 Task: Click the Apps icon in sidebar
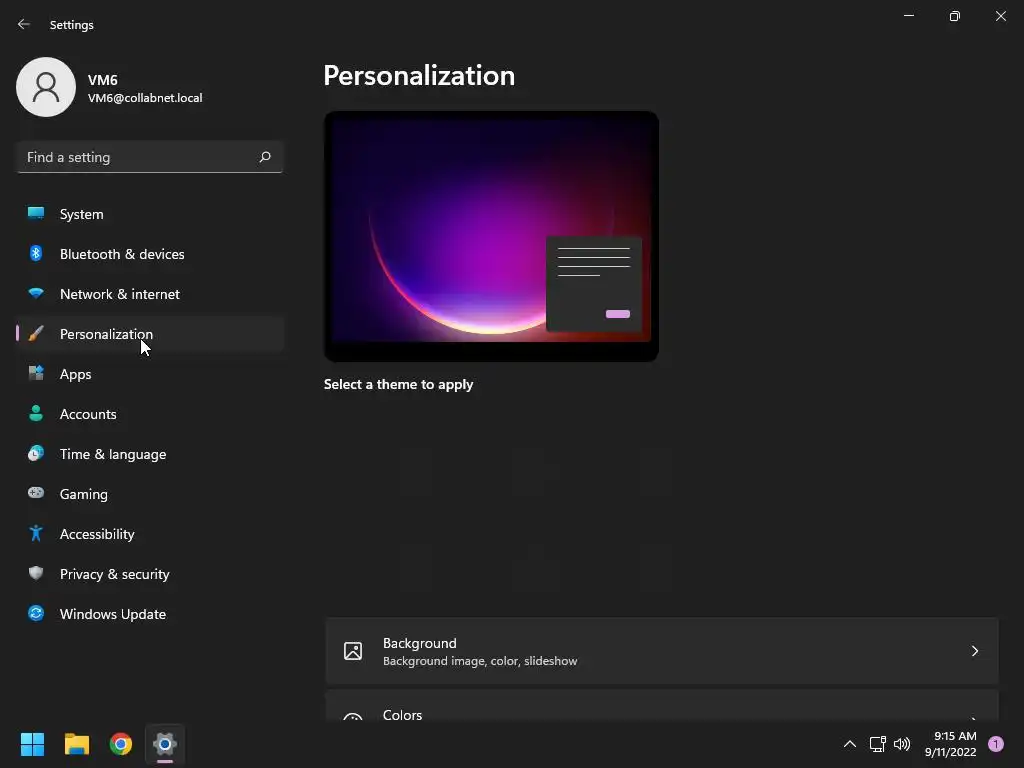(36, 374)
